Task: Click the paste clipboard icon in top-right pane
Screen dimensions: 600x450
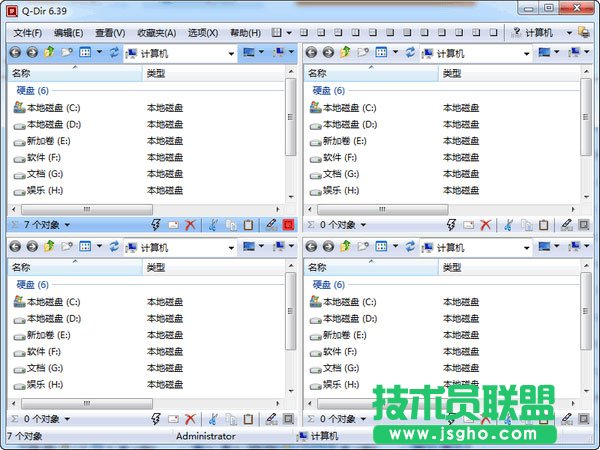Action: point(544,225)
